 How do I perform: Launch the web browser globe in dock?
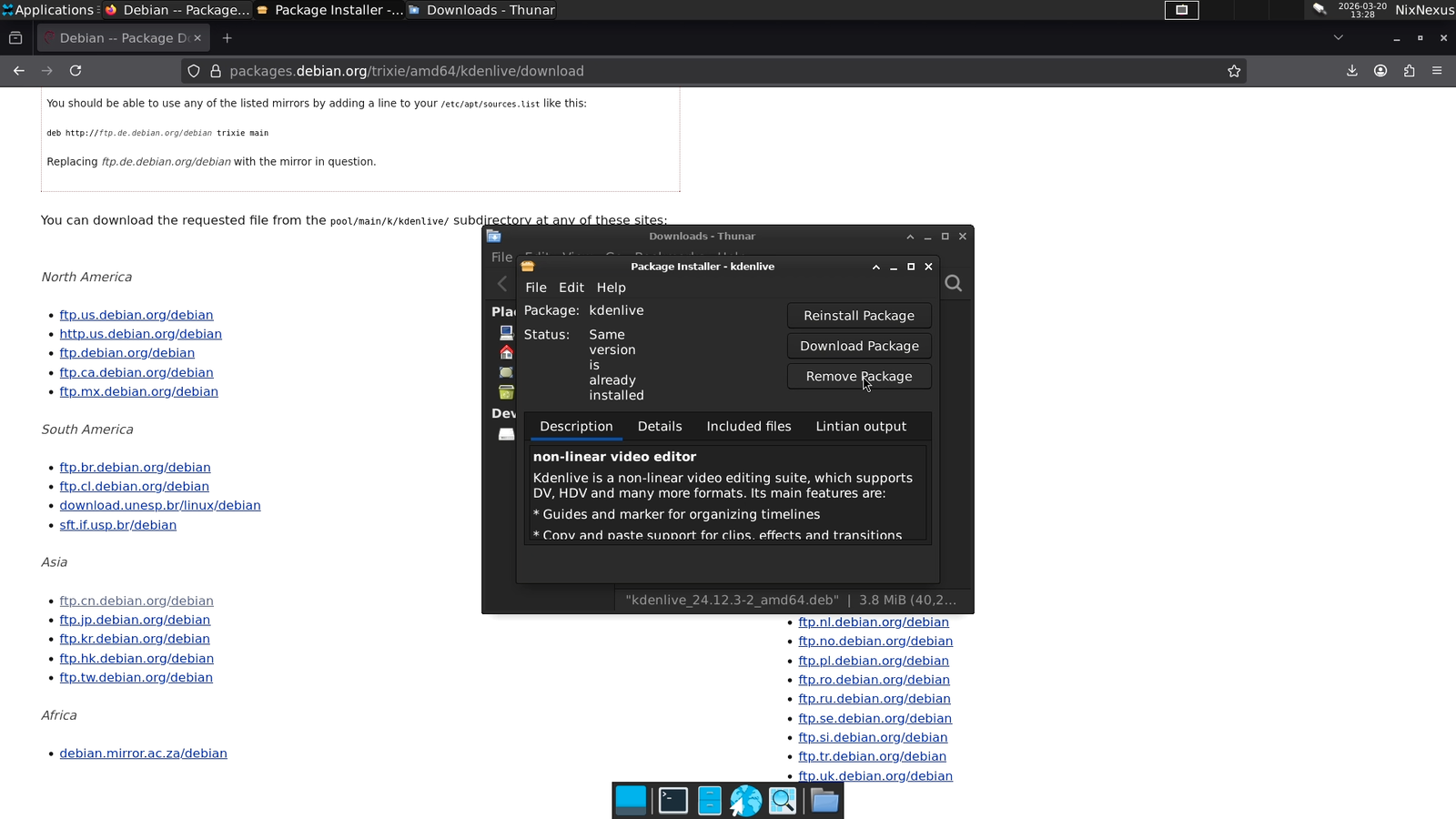pos(745,801)
